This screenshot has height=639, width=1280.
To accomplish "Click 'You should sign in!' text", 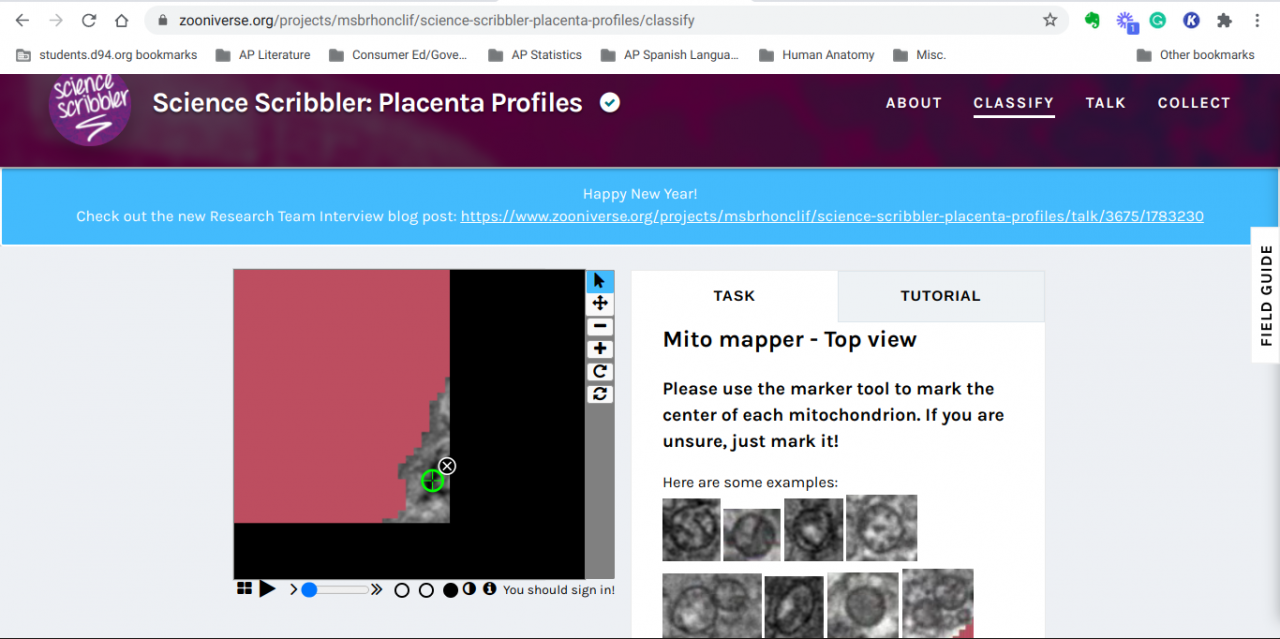I will pos(559,590).
